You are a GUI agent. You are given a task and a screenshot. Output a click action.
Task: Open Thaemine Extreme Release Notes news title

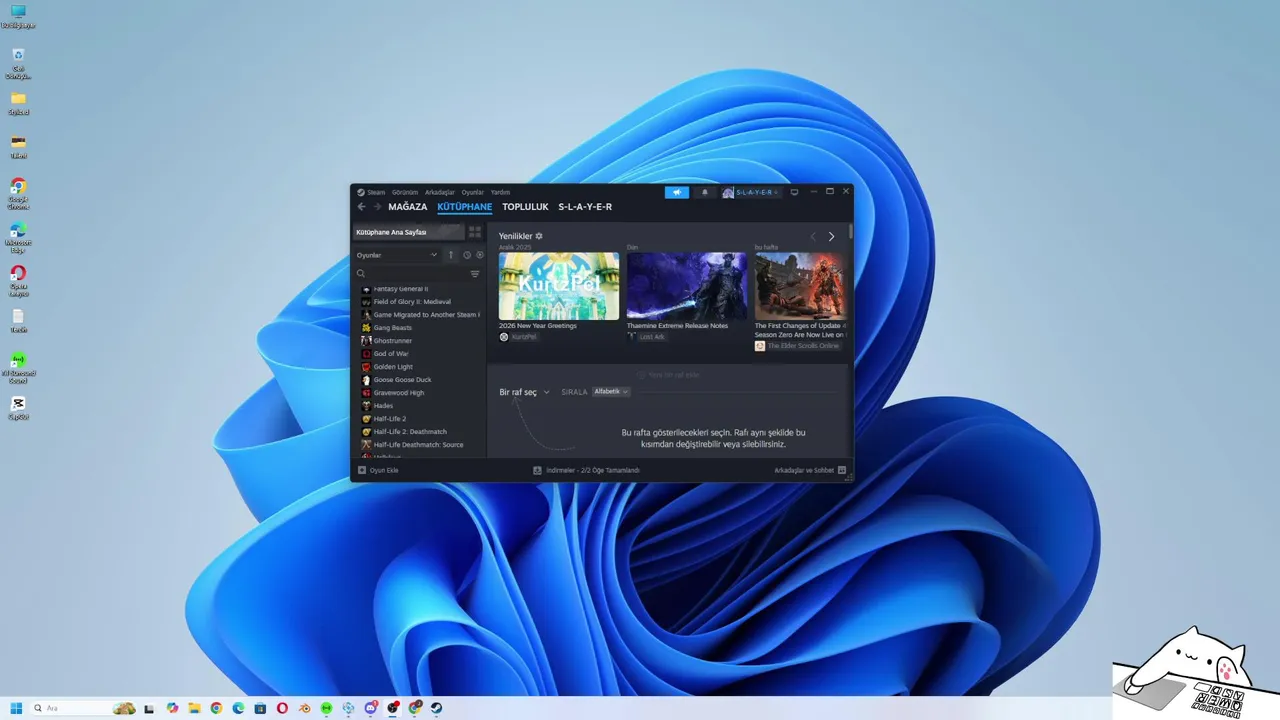click(x=677, y=326)
